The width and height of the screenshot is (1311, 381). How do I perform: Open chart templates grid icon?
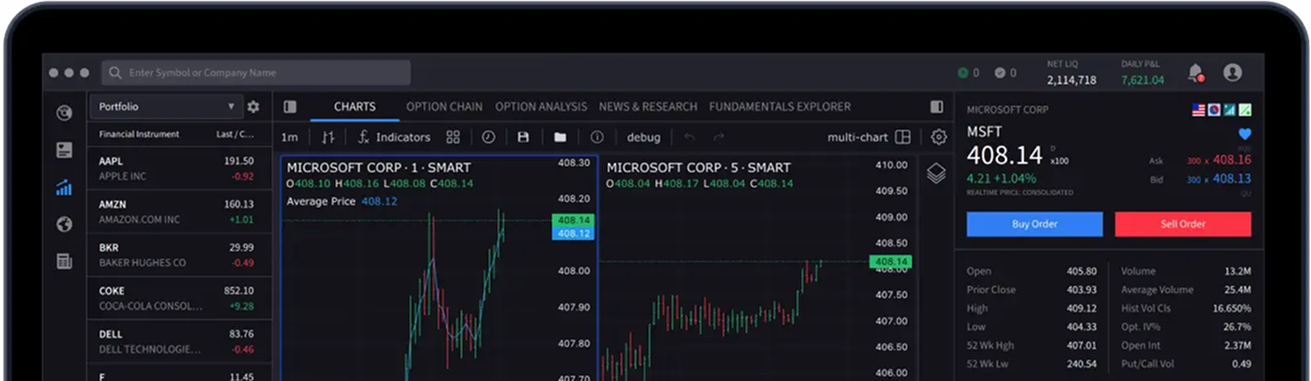tap(453, 137)
